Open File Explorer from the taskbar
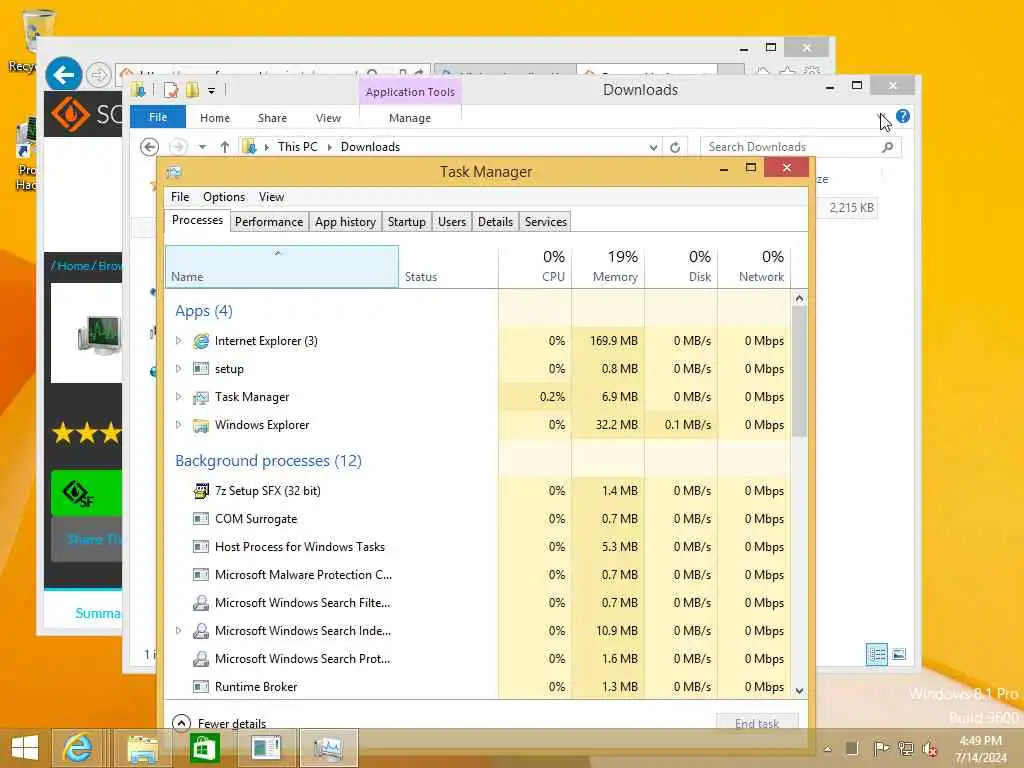The width and height of the screenshot is (1024, 768). click(x=142, y=748)
